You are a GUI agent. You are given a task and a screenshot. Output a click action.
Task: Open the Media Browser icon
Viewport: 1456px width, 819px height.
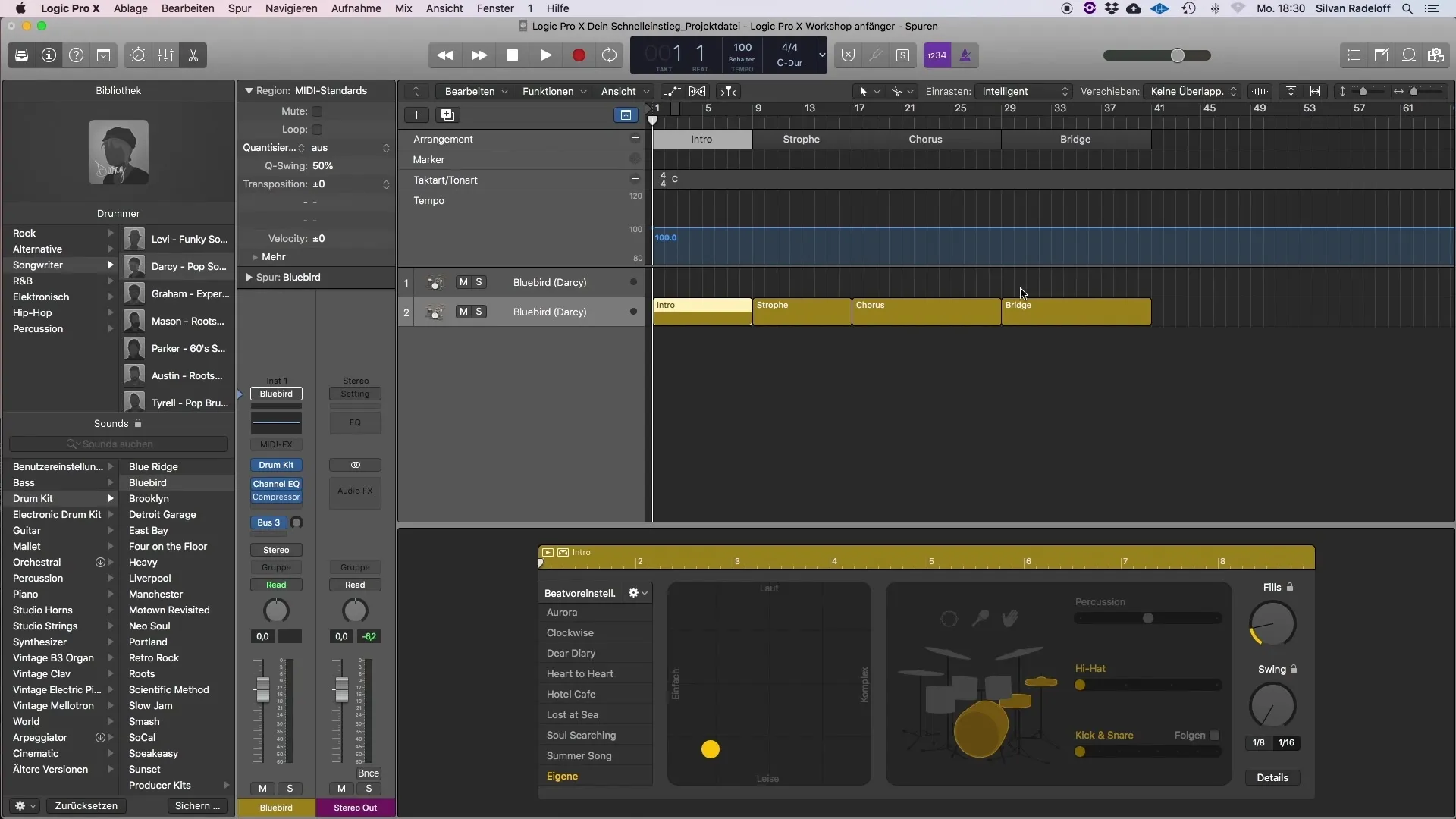pyautogui.click(x=1436, y=55)
